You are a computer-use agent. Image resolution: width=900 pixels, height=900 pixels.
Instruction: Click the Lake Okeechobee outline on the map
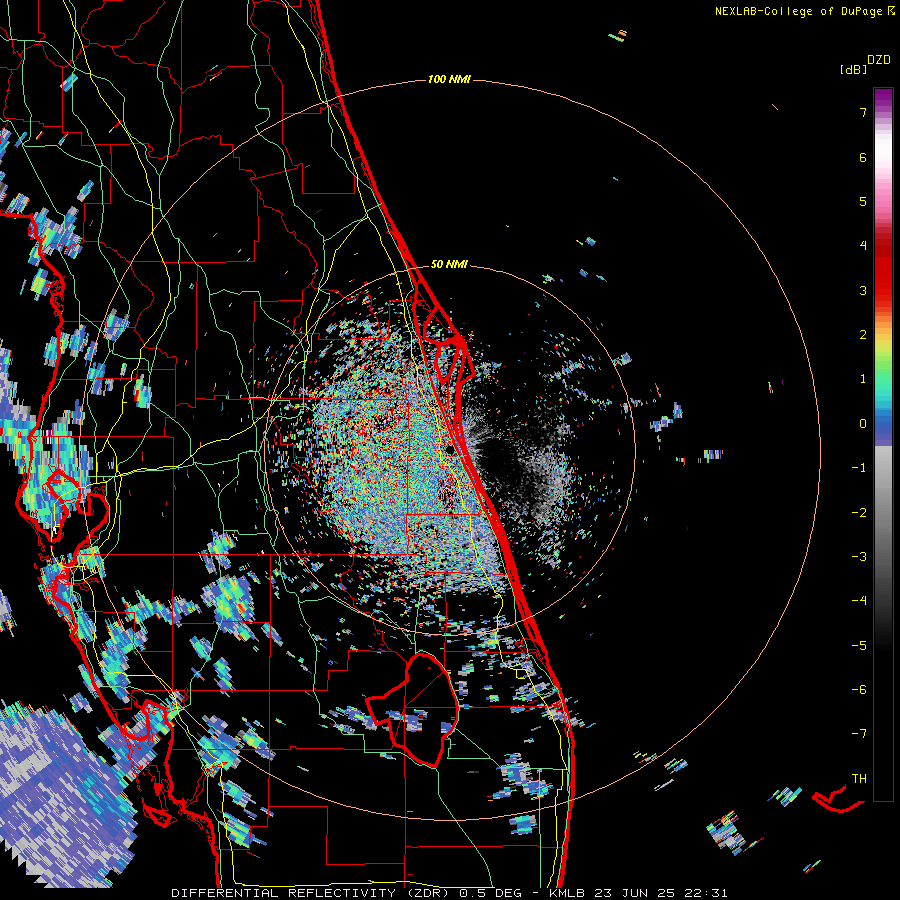pyautogui.click(x=413, y=709)
